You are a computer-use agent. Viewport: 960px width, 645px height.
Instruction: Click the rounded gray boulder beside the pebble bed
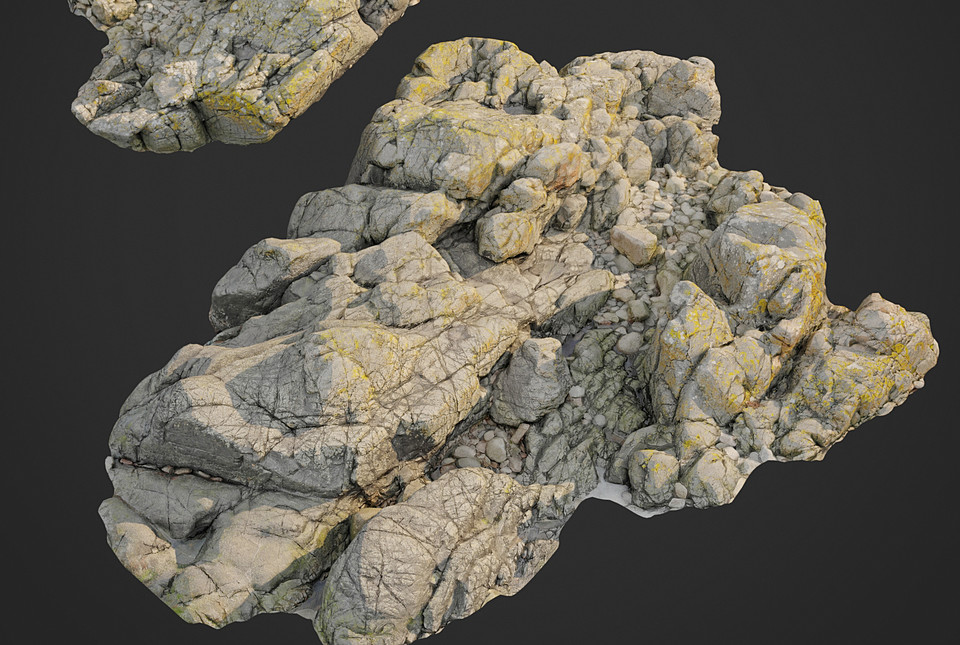(x=530, y=382)
